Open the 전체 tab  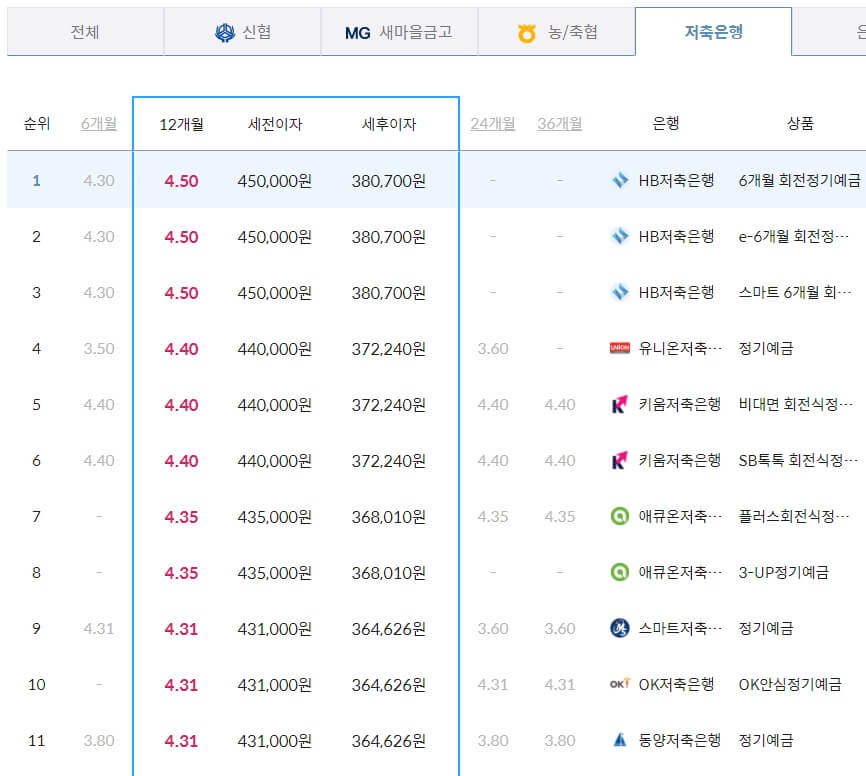pos(85,32)
